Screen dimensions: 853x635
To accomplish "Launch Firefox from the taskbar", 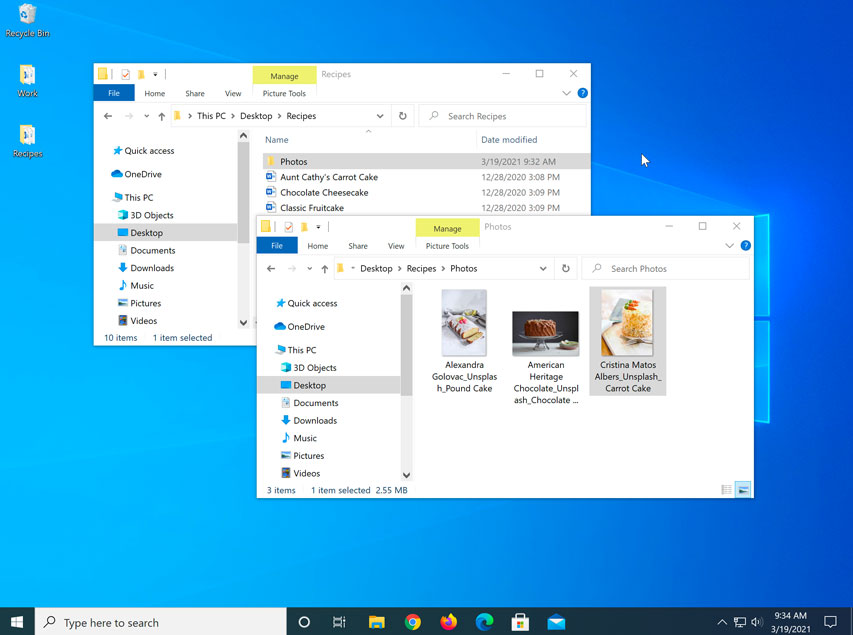I will (x=447, y=622).
